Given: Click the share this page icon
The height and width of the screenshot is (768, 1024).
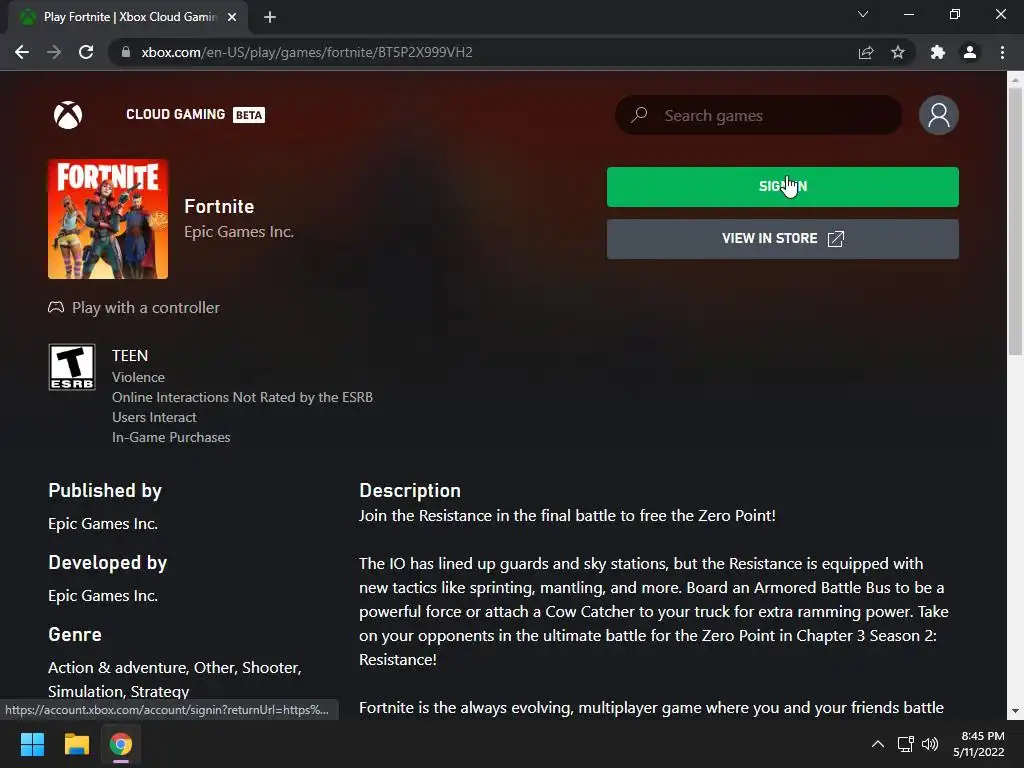Looking at the screenshot, I should click(866, 52).
